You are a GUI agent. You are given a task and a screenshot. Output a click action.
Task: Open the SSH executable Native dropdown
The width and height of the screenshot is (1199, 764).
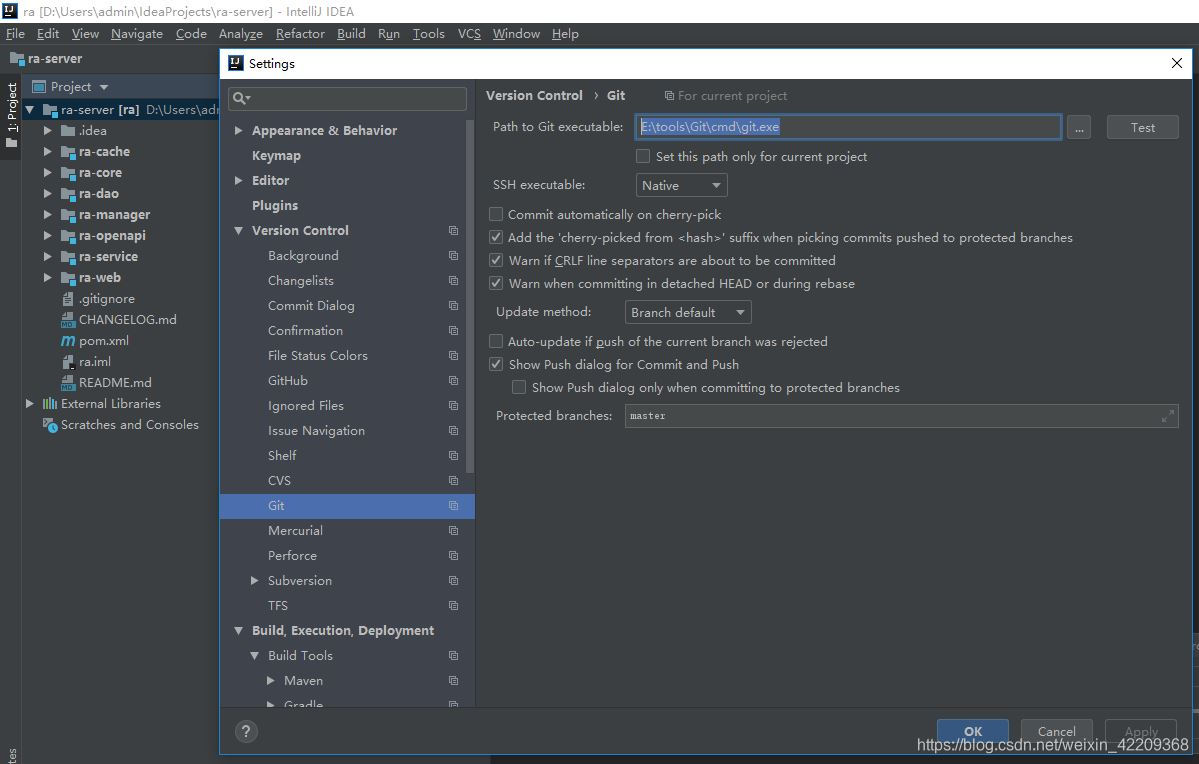[x=681, y=185]
